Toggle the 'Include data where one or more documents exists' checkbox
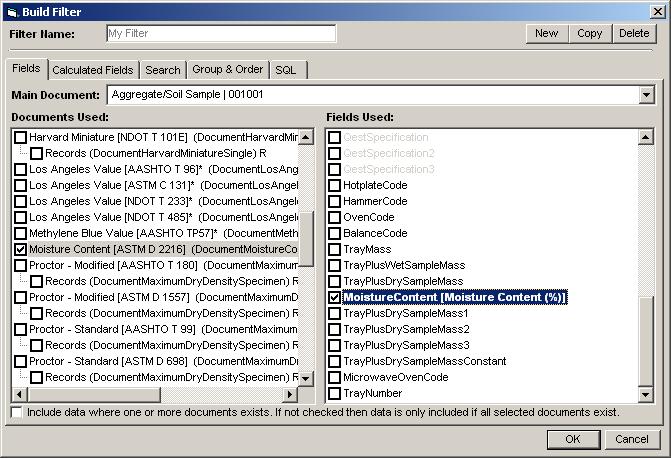 click(16, 412)
